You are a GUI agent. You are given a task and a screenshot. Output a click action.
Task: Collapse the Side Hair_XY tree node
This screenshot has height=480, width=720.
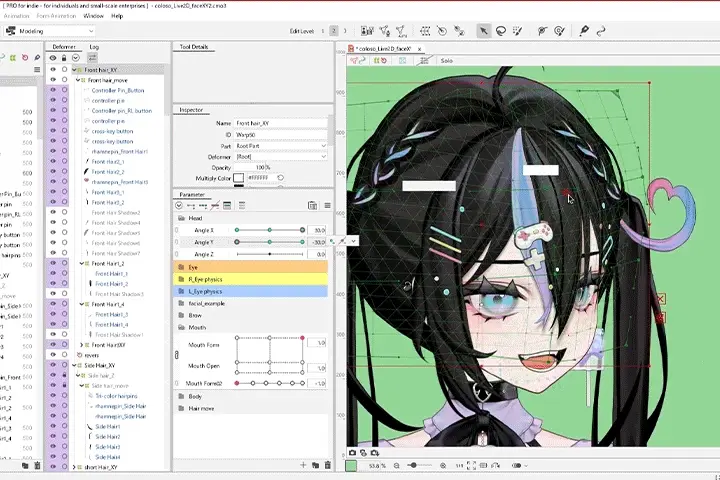pos(74,365)
